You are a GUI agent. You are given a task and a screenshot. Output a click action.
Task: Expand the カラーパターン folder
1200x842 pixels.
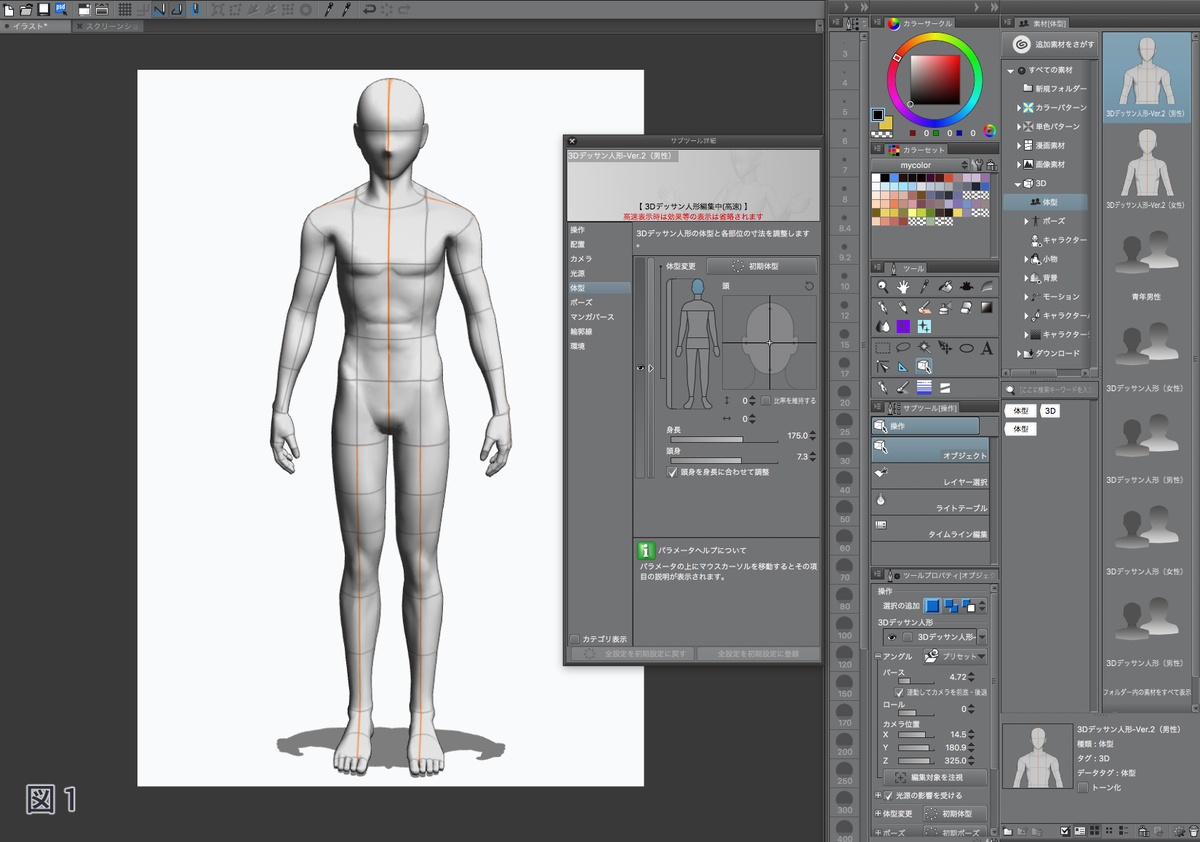pyautogui.click(x=1019, y=108)
